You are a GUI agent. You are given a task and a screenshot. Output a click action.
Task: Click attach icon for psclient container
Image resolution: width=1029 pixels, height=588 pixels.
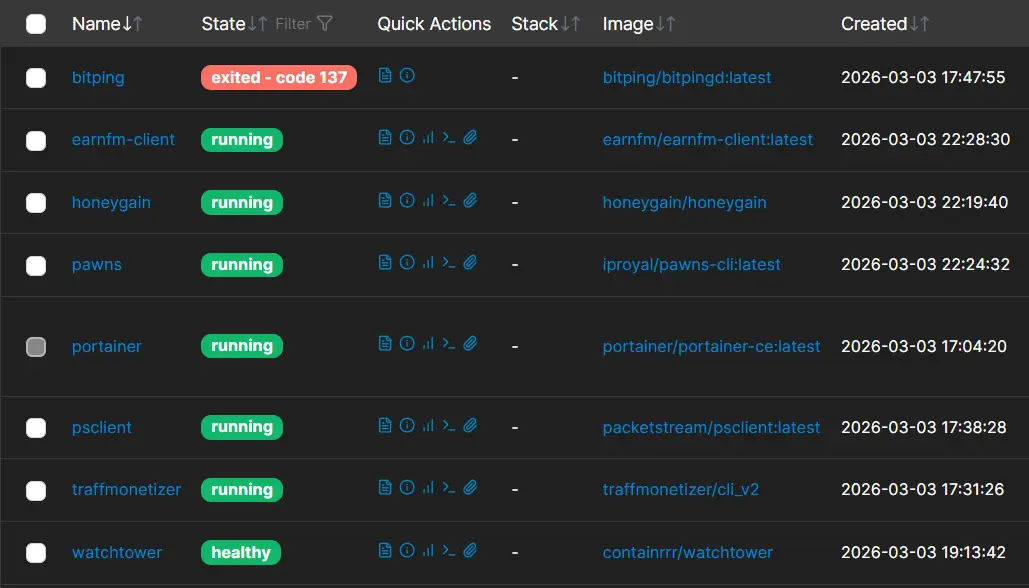point(470,425)
